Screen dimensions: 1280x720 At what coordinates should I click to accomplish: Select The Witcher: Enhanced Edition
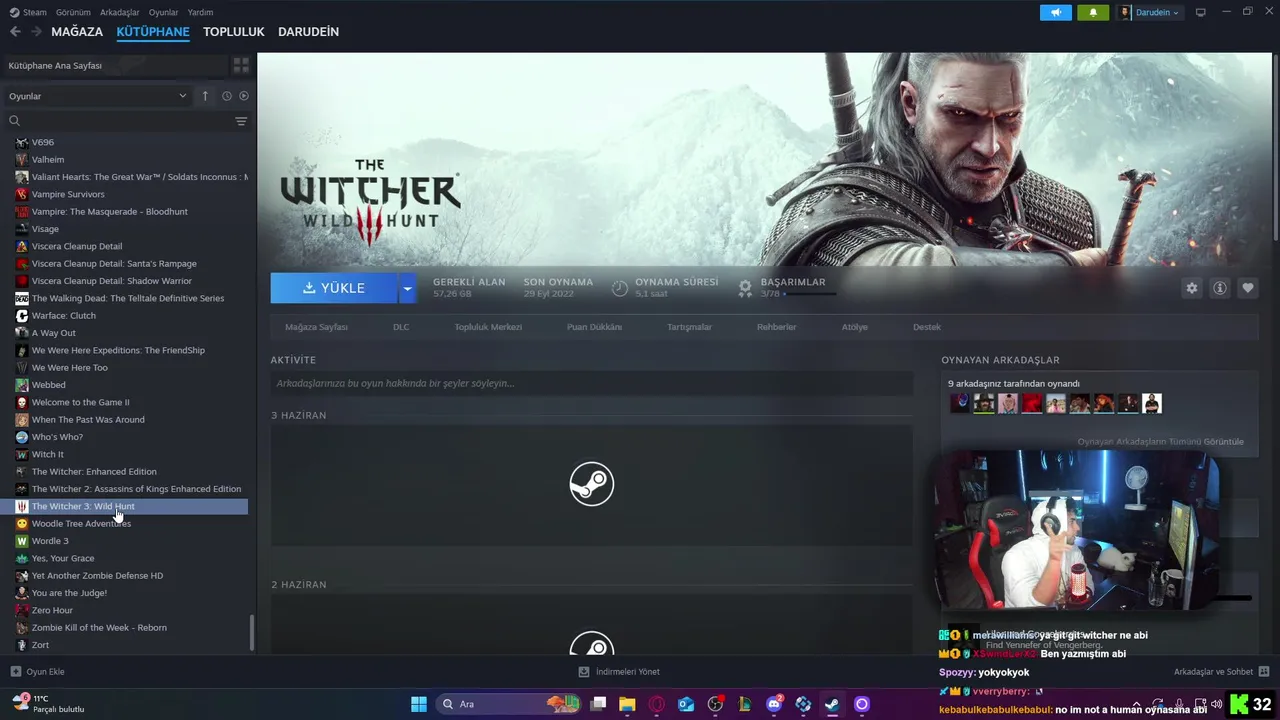pos(94,472)
